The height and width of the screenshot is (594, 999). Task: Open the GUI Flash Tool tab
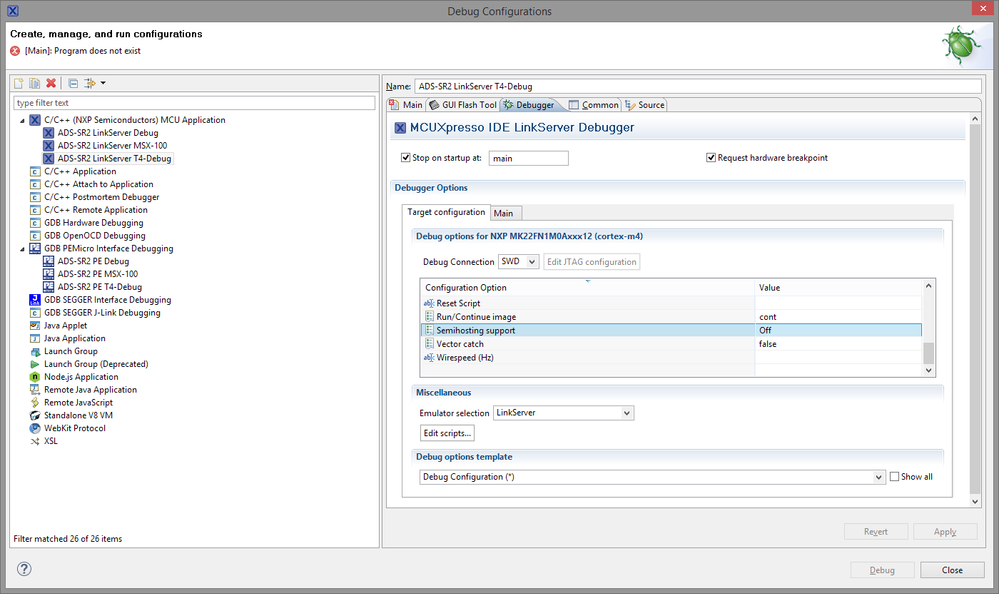pyautogui.click(x=463, y=105)
